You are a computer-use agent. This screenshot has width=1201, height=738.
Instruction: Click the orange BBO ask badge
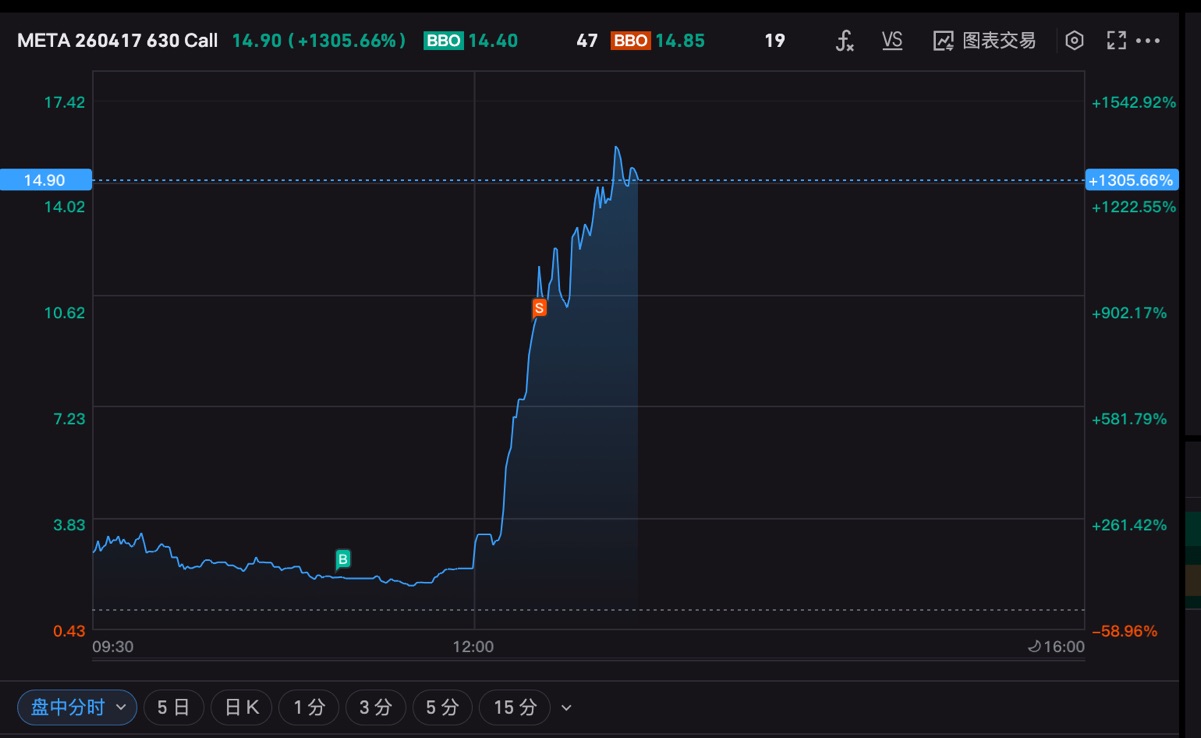pyautogui.click(x=630, y=41)
